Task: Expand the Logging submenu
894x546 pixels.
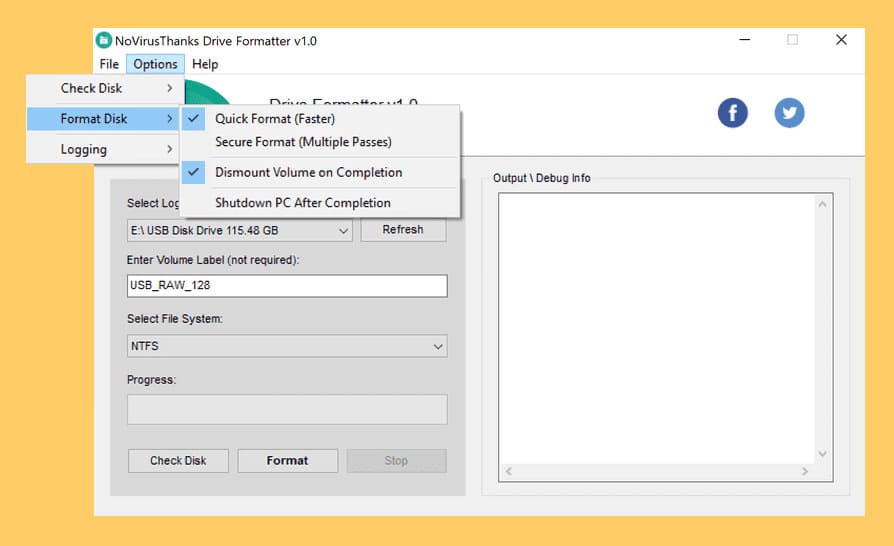Action: [103, 149]
